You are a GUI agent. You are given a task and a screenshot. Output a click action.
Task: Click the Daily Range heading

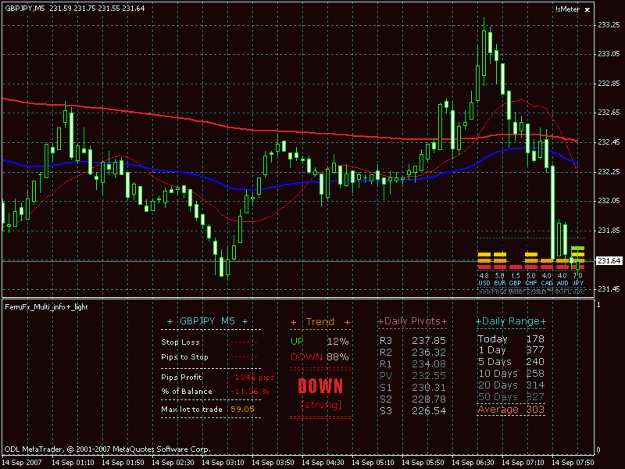click(x=511, y=321)
